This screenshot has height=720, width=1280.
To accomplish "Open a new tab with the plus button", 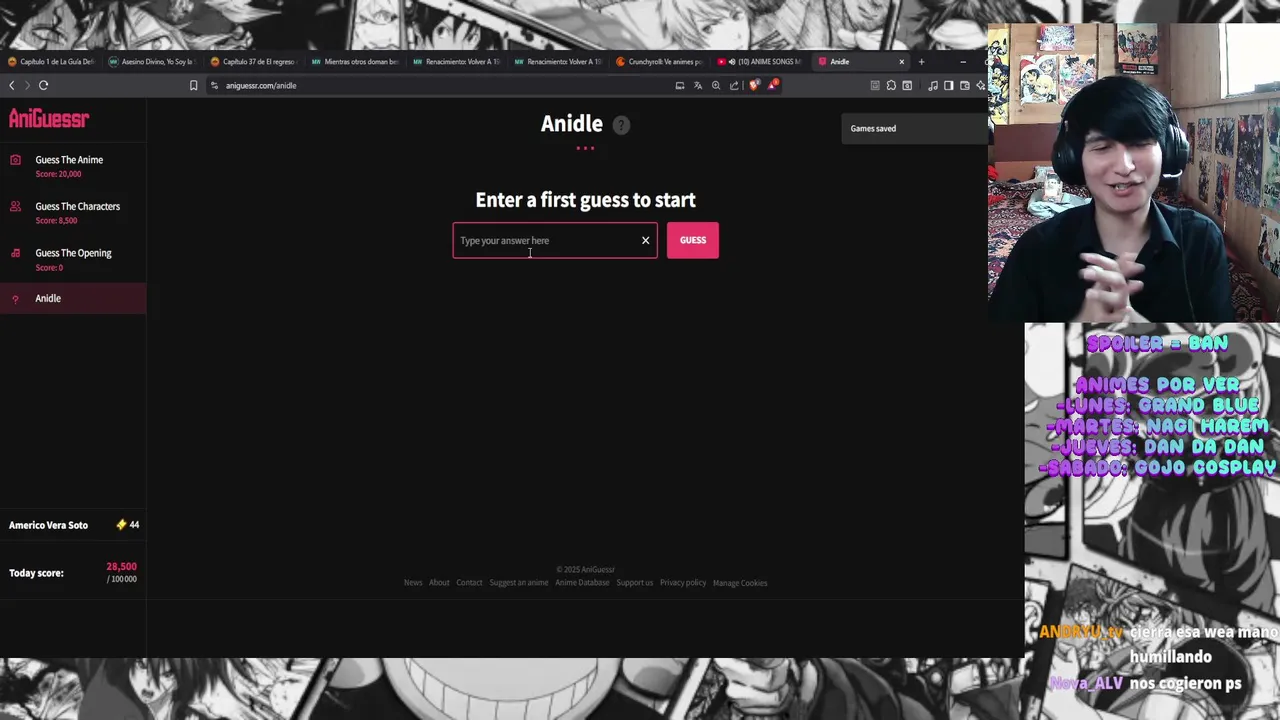I will pos(921,61).
